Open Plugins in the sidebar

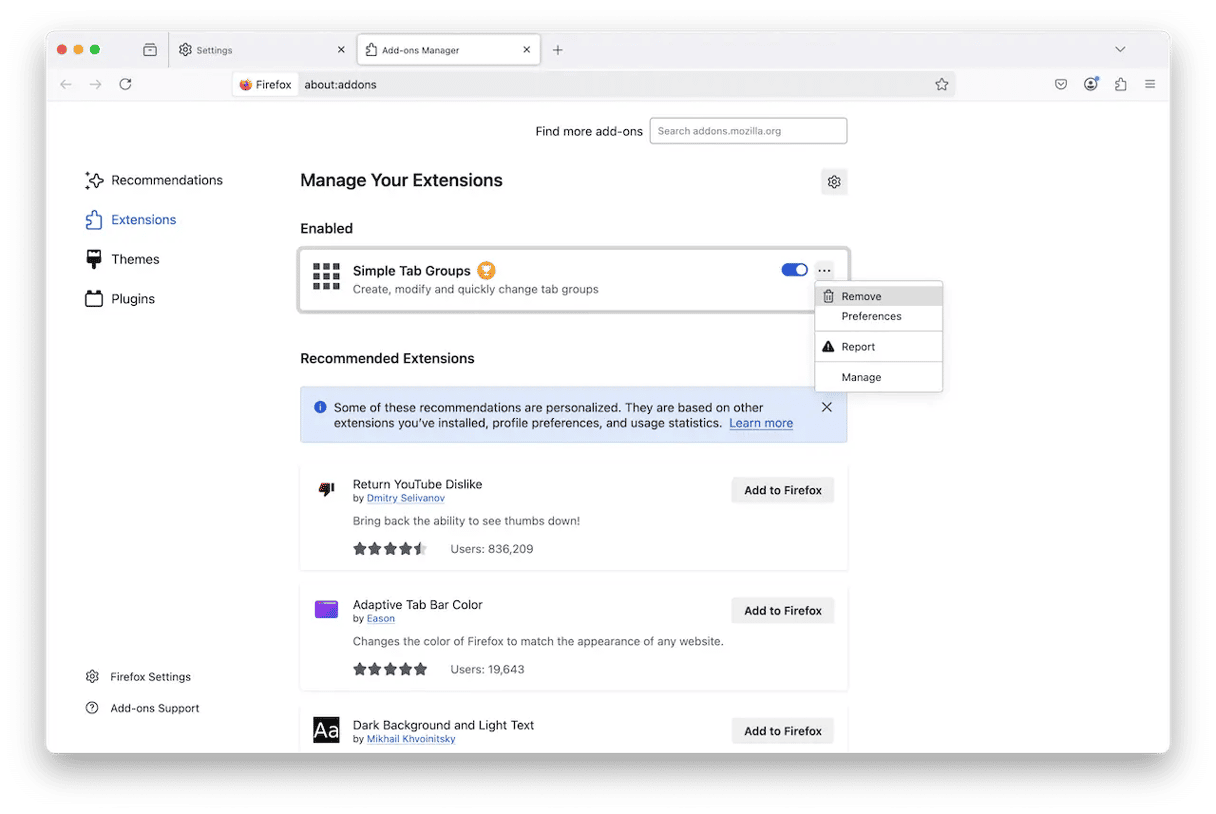pyautogui.click(x=120, y=299)
